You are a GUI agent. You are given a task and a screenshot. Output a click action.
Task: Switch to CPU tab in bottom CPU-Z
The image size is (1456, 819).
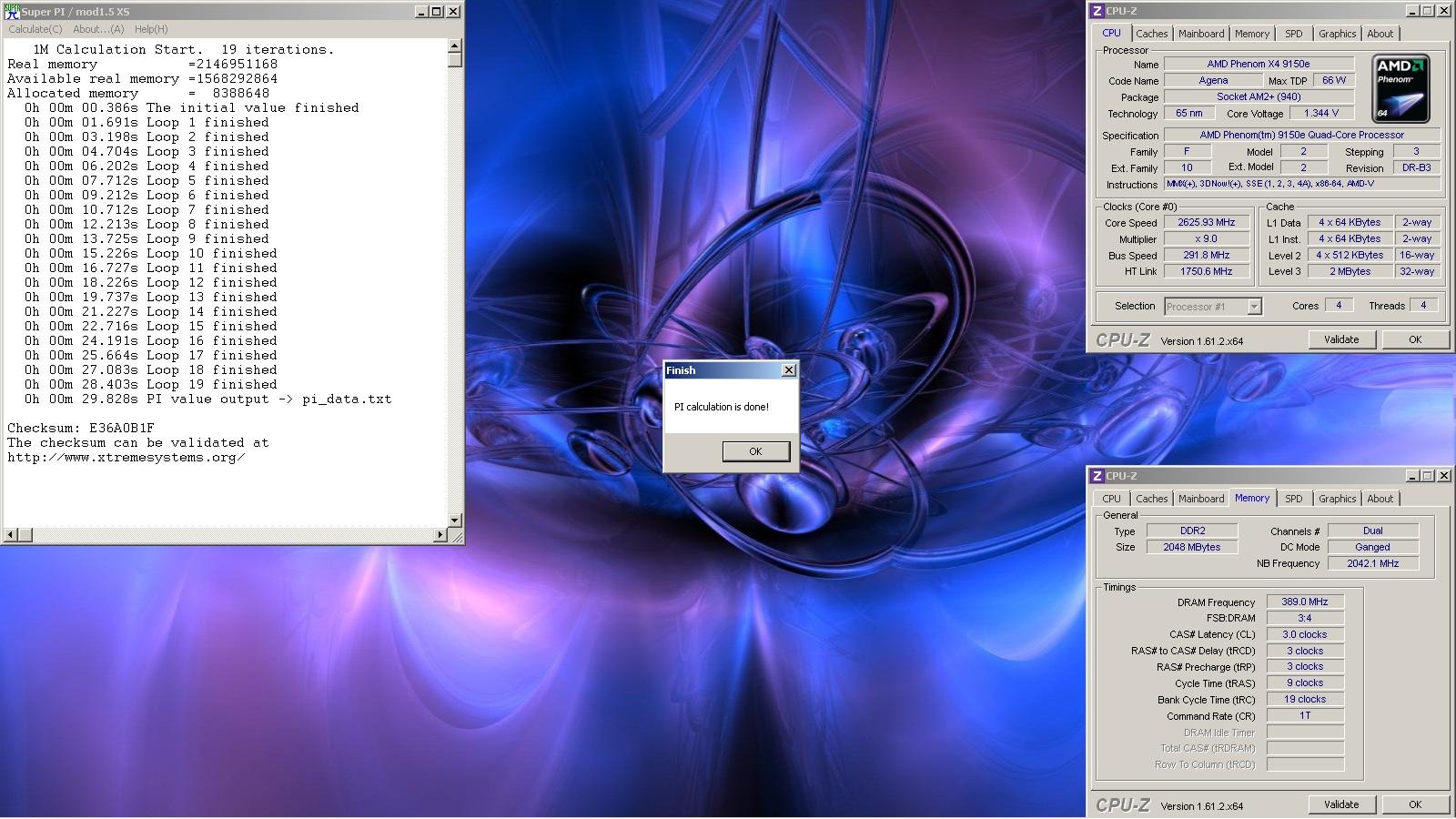(1112, 499)
